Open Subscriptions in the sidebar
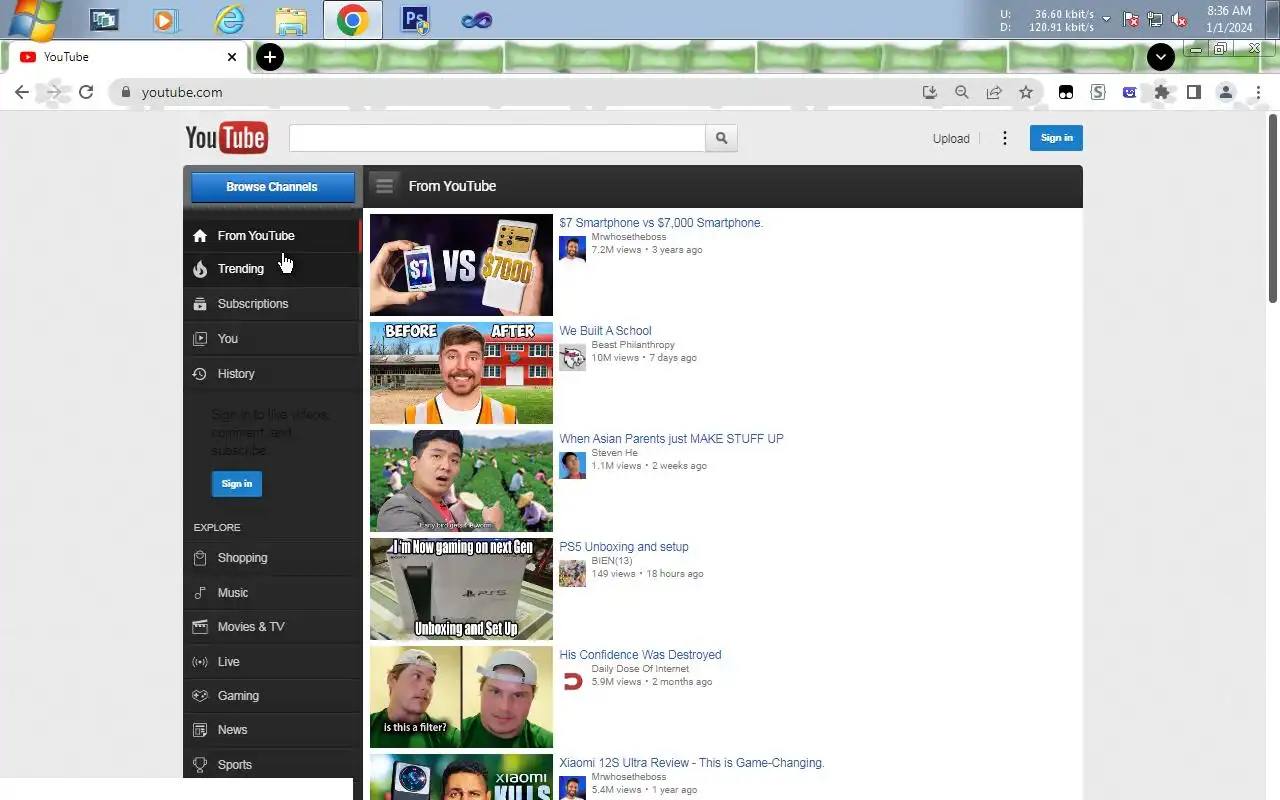This screenshot has height=800, width=1280. click(272, 304)
